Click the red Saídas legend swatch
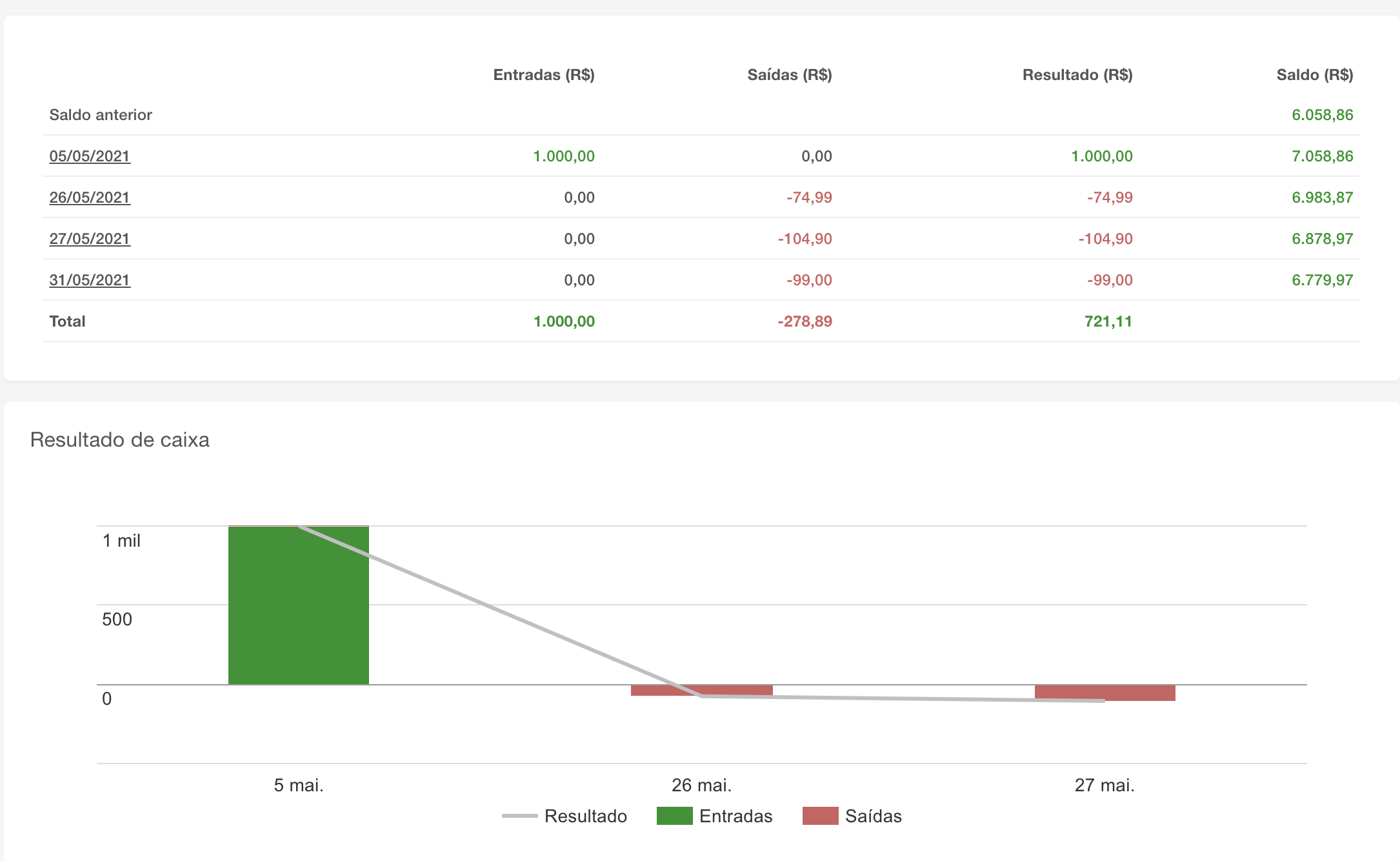This screenshot has height=861, width=1400. pyautogui.click(x=820, y=816)
